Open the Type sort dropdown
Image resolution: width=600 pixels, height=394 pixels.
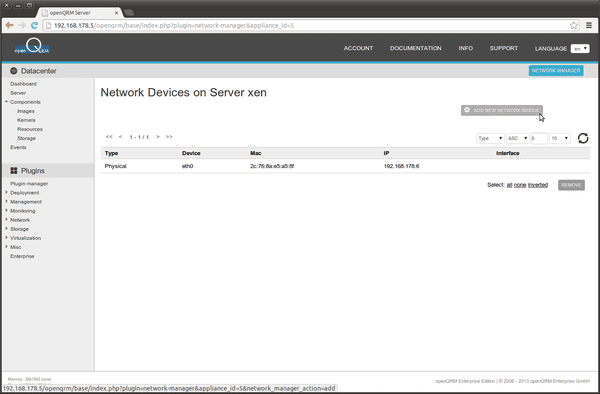490,138
